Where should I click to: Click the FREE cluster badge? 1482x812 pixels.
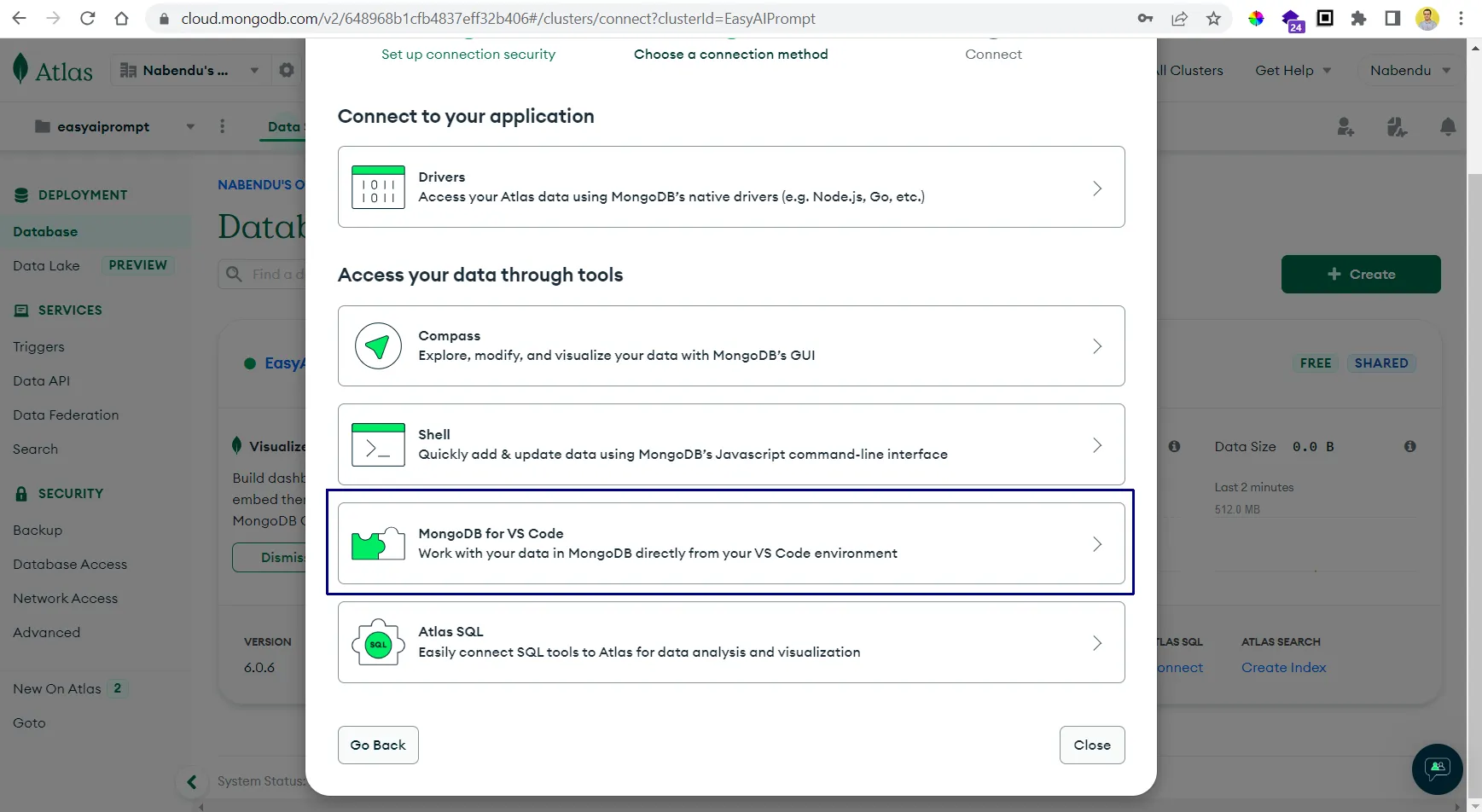point(1316,363)
